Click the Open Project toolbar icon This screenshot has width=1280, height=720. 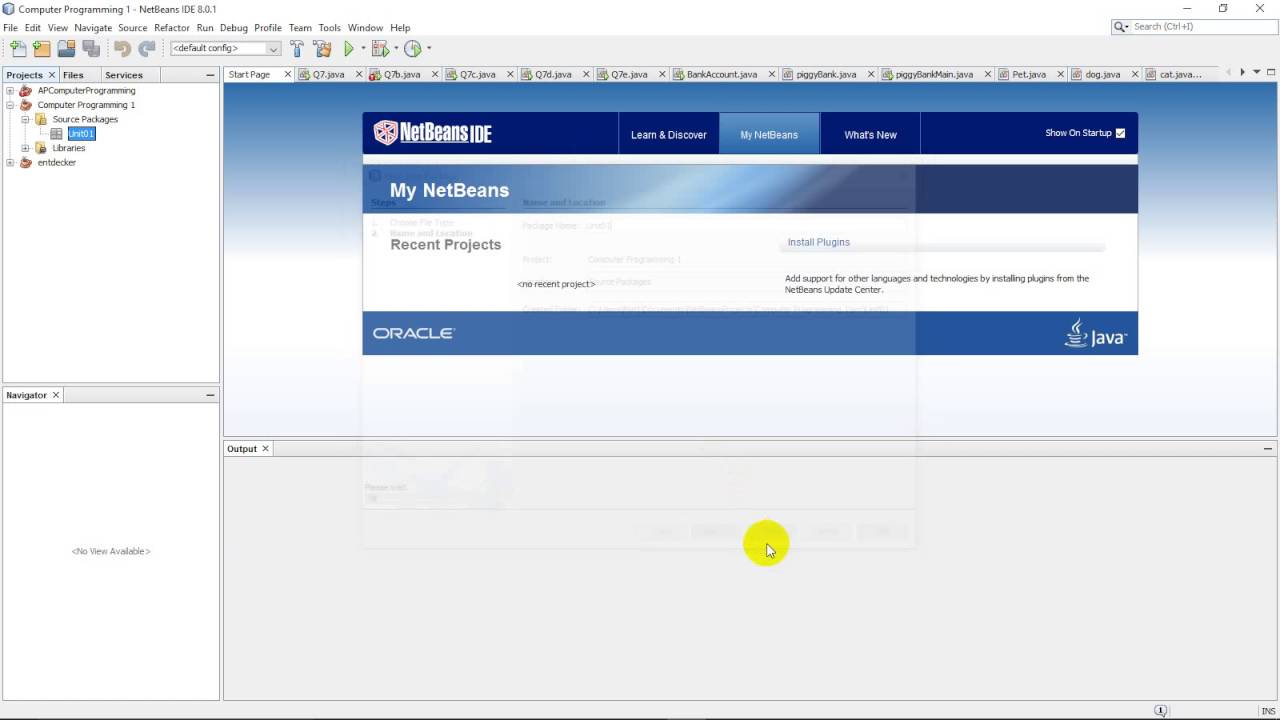tap(66, 48)
